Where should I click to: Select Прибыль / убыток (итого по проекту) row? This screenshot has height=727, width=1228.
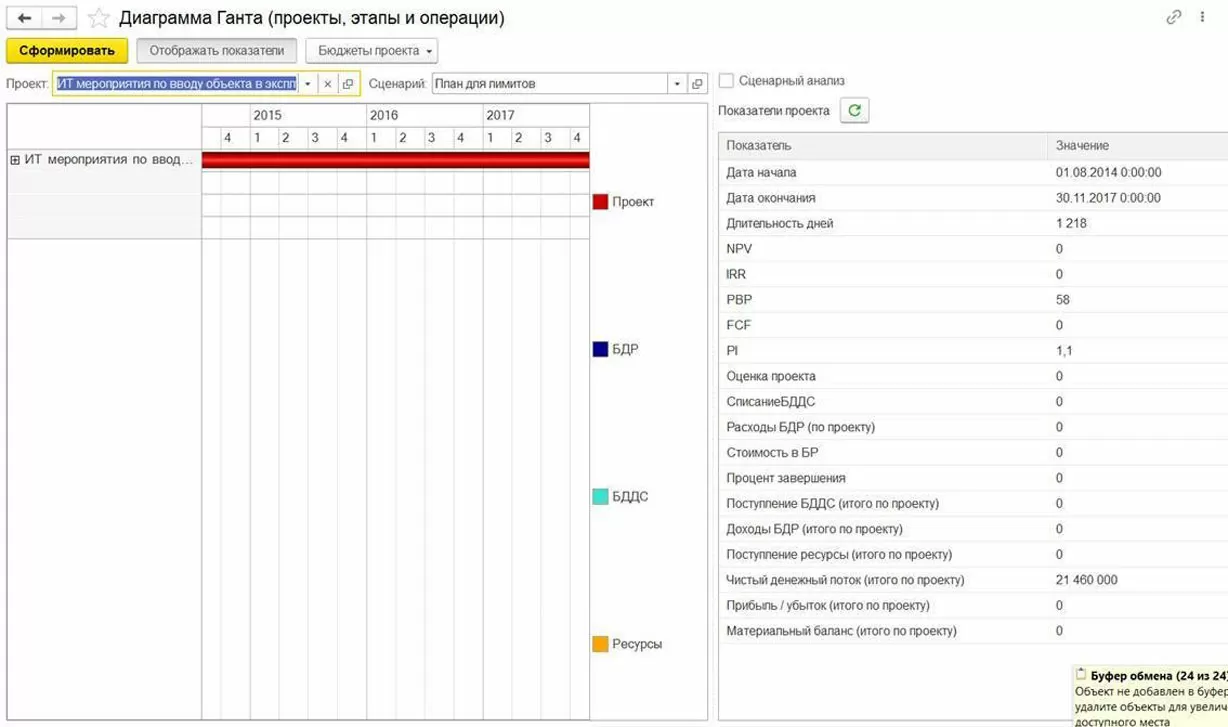(x=973, y=606)
